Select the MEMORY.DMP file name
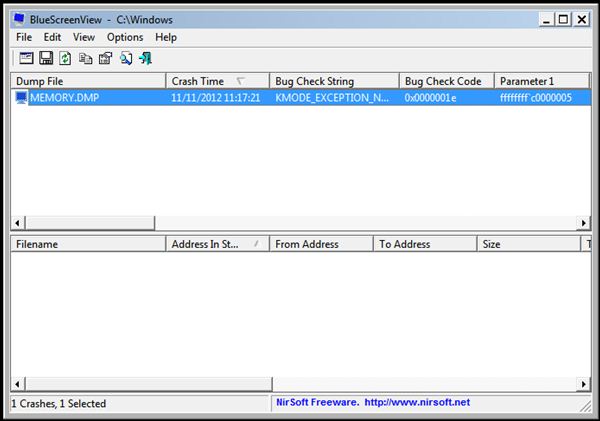Screen dimensions: 600x421 pos(64,98)
